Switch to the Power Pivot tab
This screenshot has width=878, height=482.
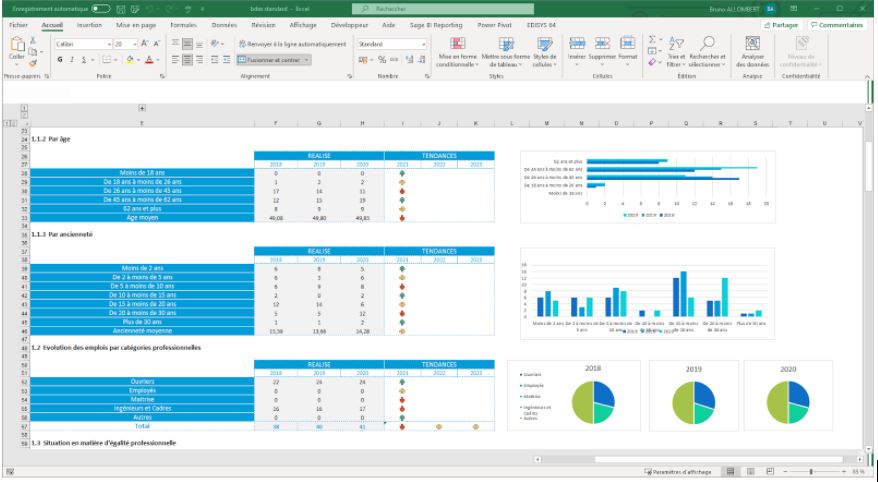coord(494,25)
